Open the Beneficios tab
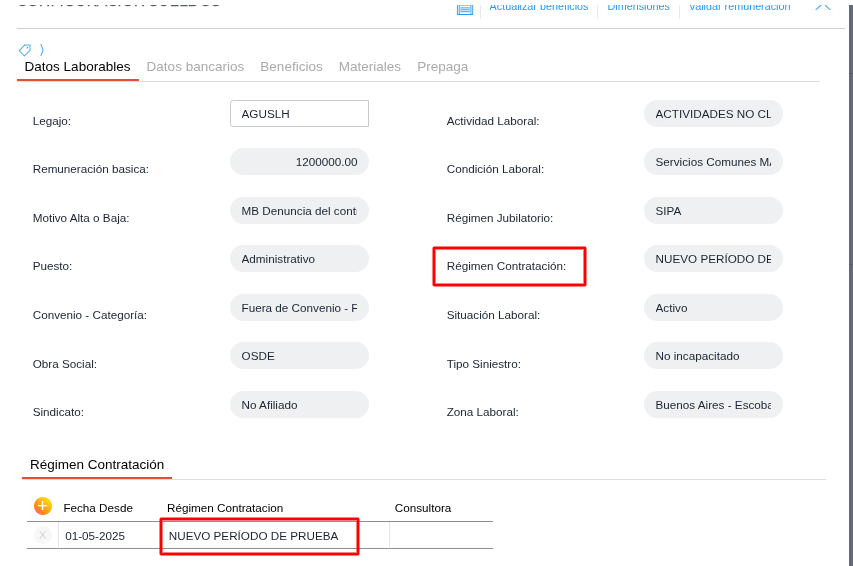 291,67
